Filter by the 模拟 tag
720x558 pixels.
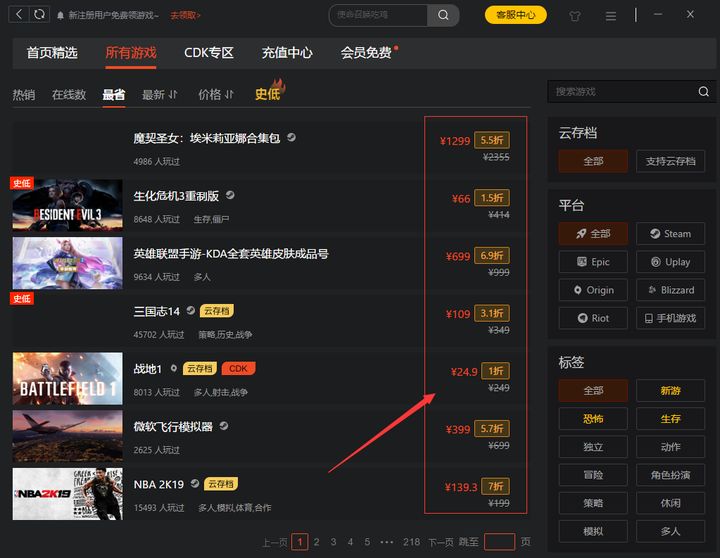[593, 531]
